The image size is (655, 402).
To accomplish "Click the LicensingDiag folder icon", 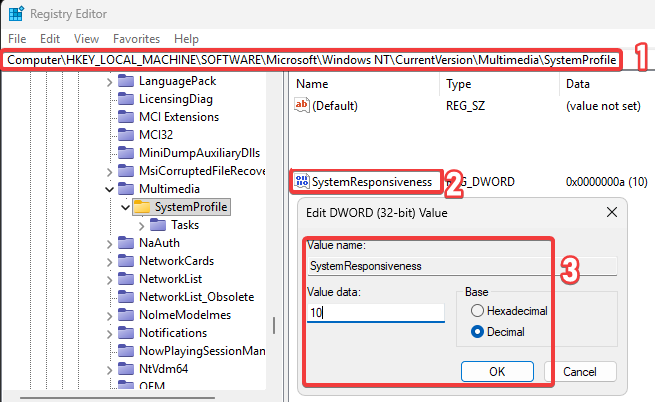I will [126, 99].
